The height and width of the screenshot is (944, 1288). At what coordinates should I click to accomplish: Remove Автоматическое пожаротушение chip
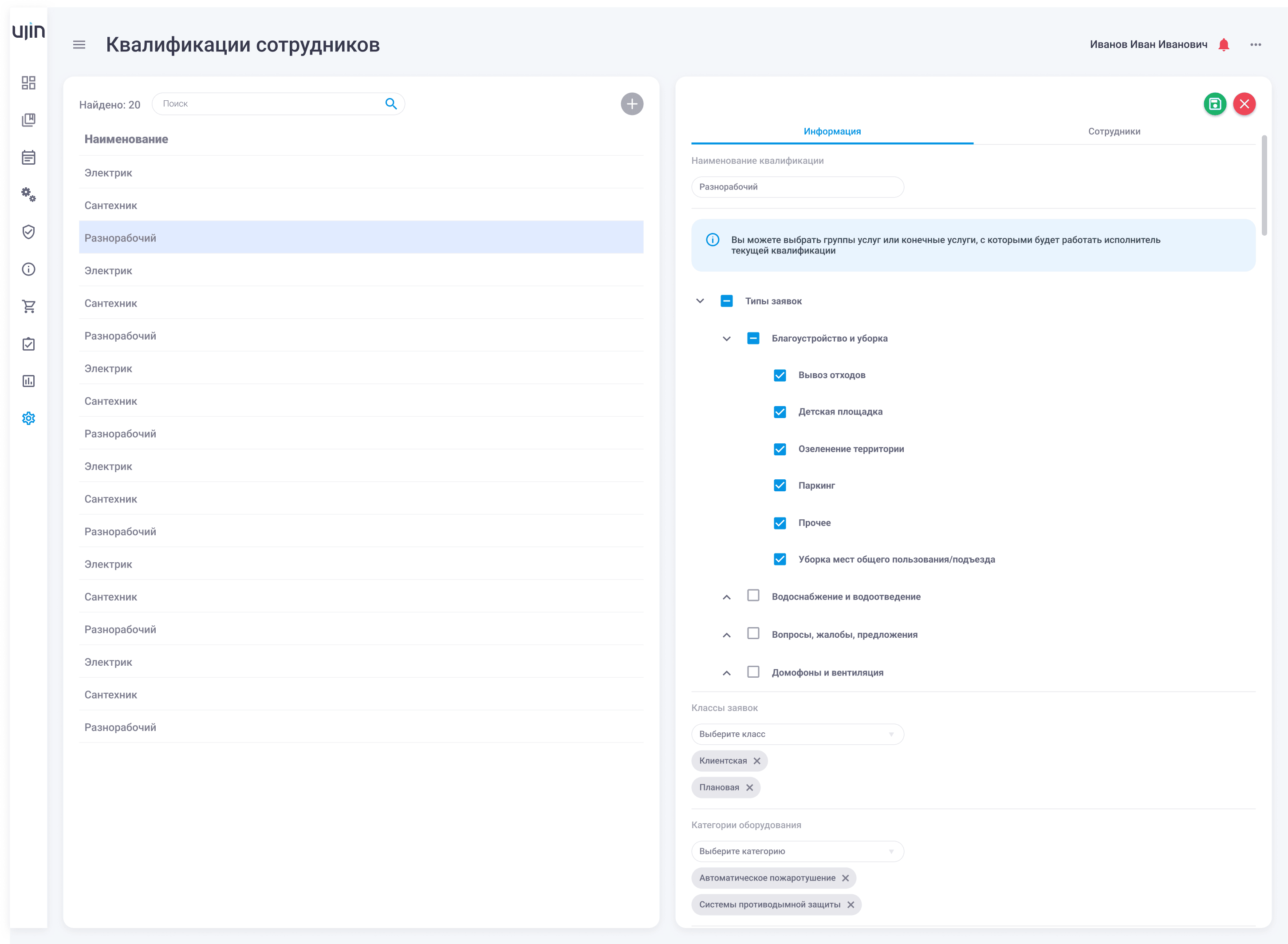[845, 878]
